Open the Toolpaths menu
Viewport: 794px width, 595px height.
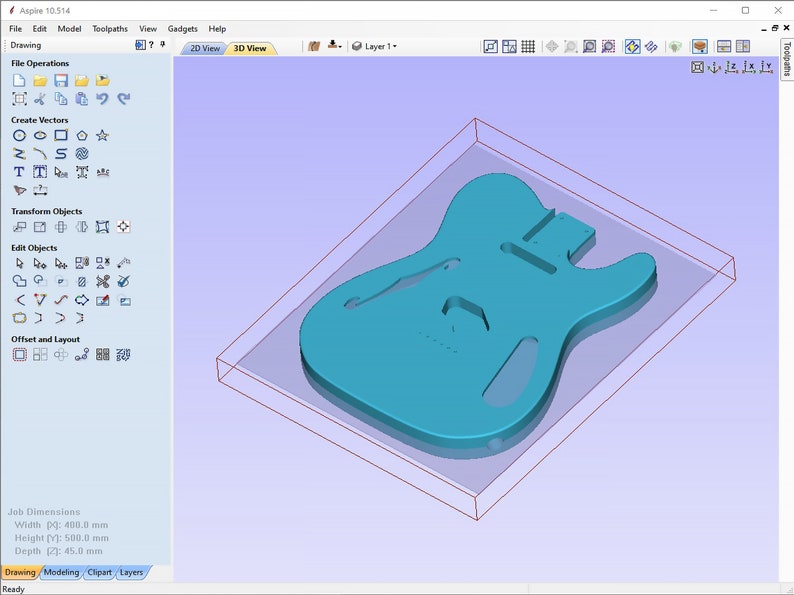(x=110, y=29)
